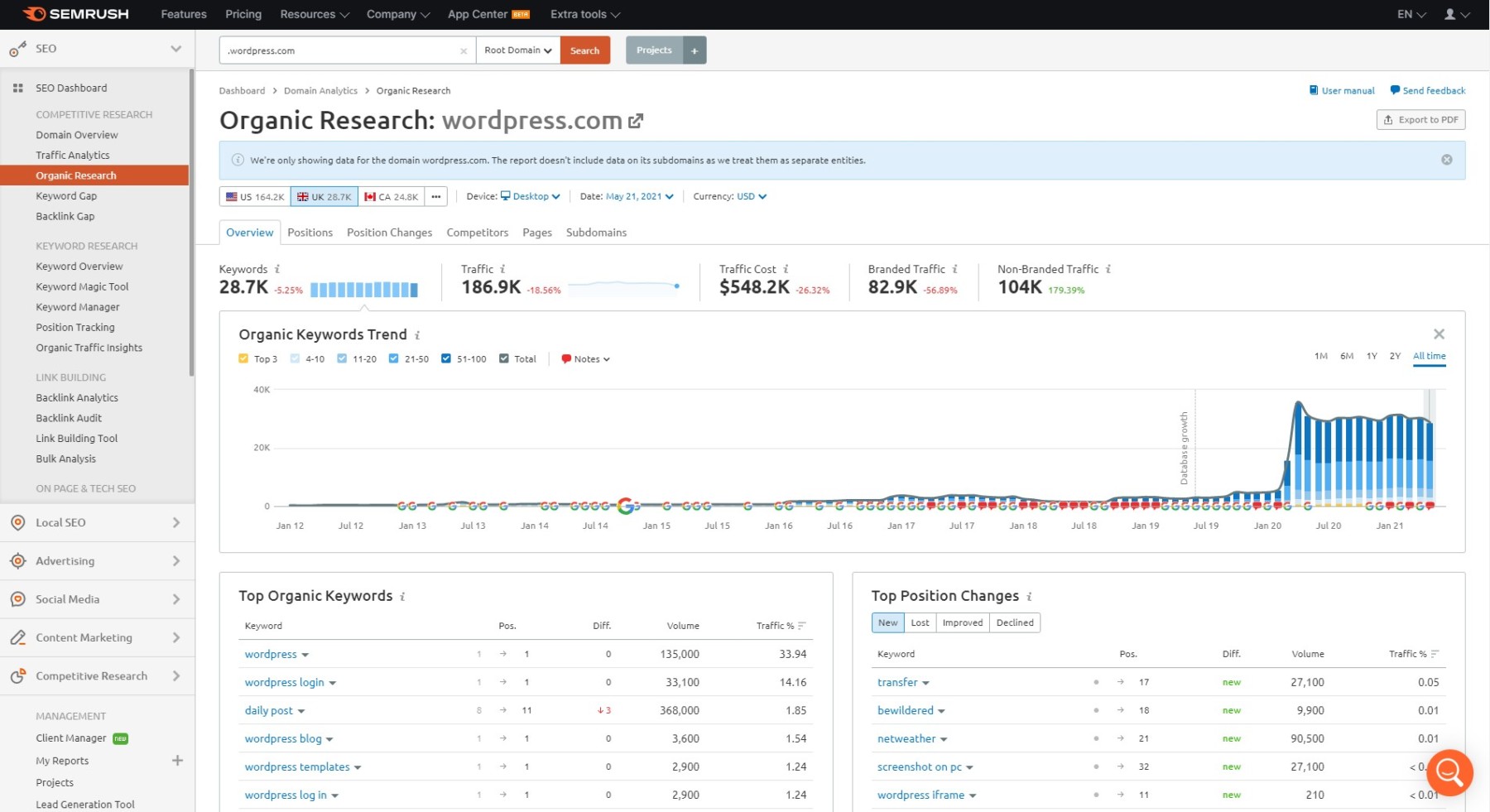The width and height of the screenshot is (1490, 812).
Task: Open the wordpress login keyword link
Action: tap(285, 682)
